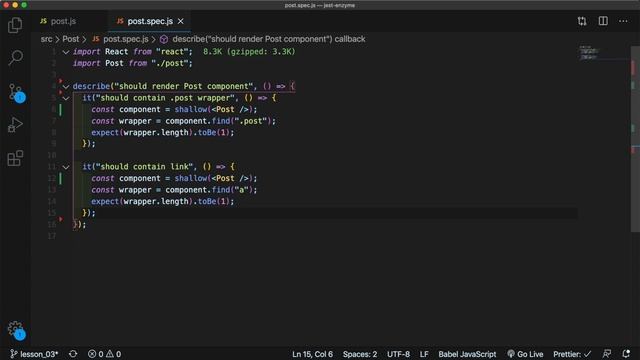Change encoding via UTF-8

(x=398, y=354)
